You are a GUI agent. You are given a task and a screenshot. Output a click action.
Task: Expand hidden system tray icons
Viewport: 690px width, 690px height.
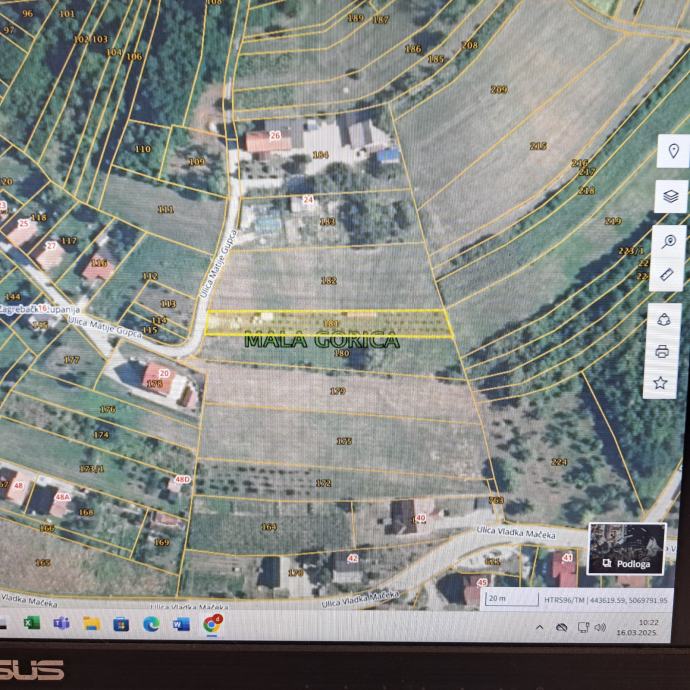click(540, 627)
